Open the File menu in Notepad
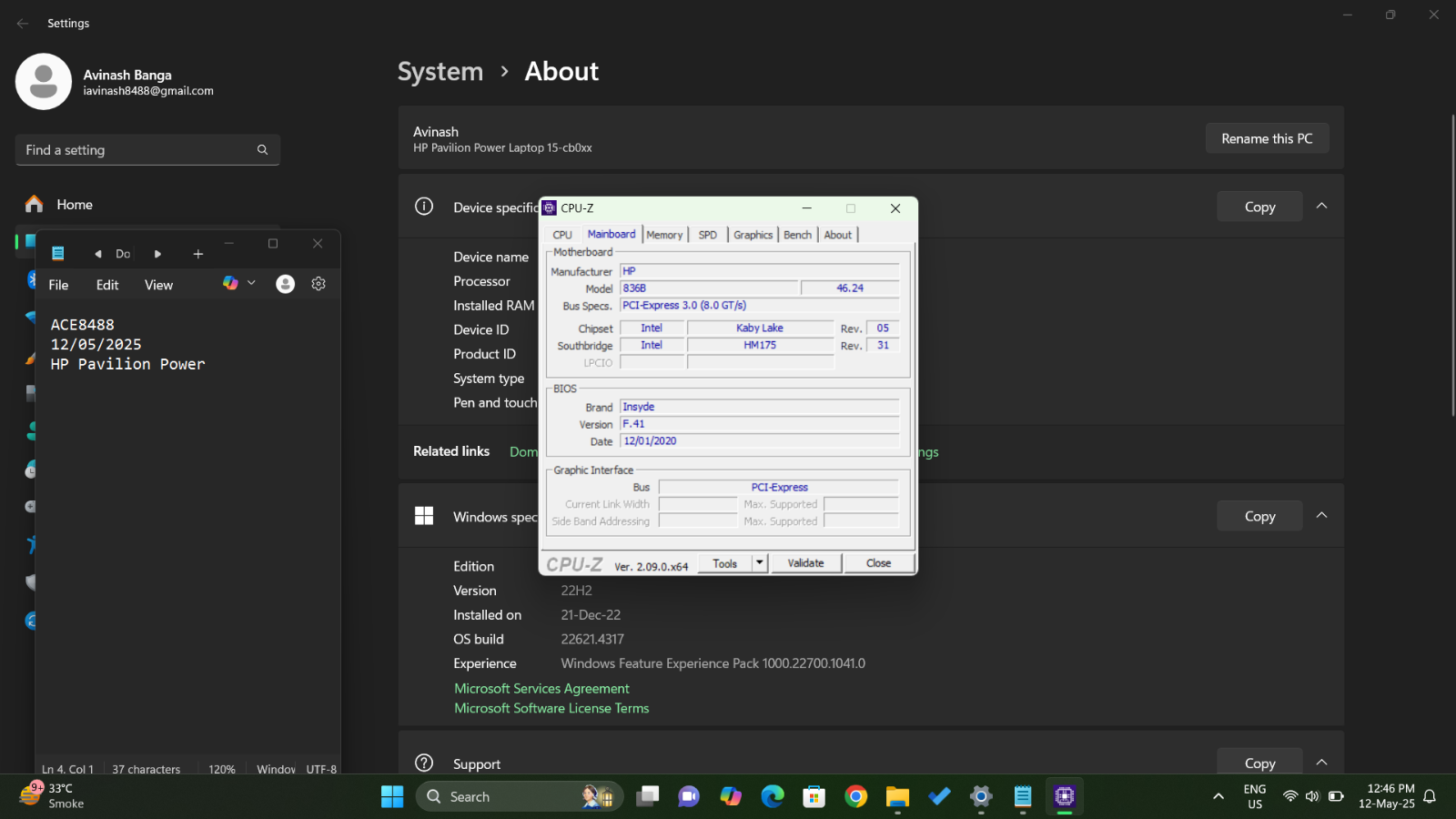This screenshot has height=819, width=1456. point(58,285)
